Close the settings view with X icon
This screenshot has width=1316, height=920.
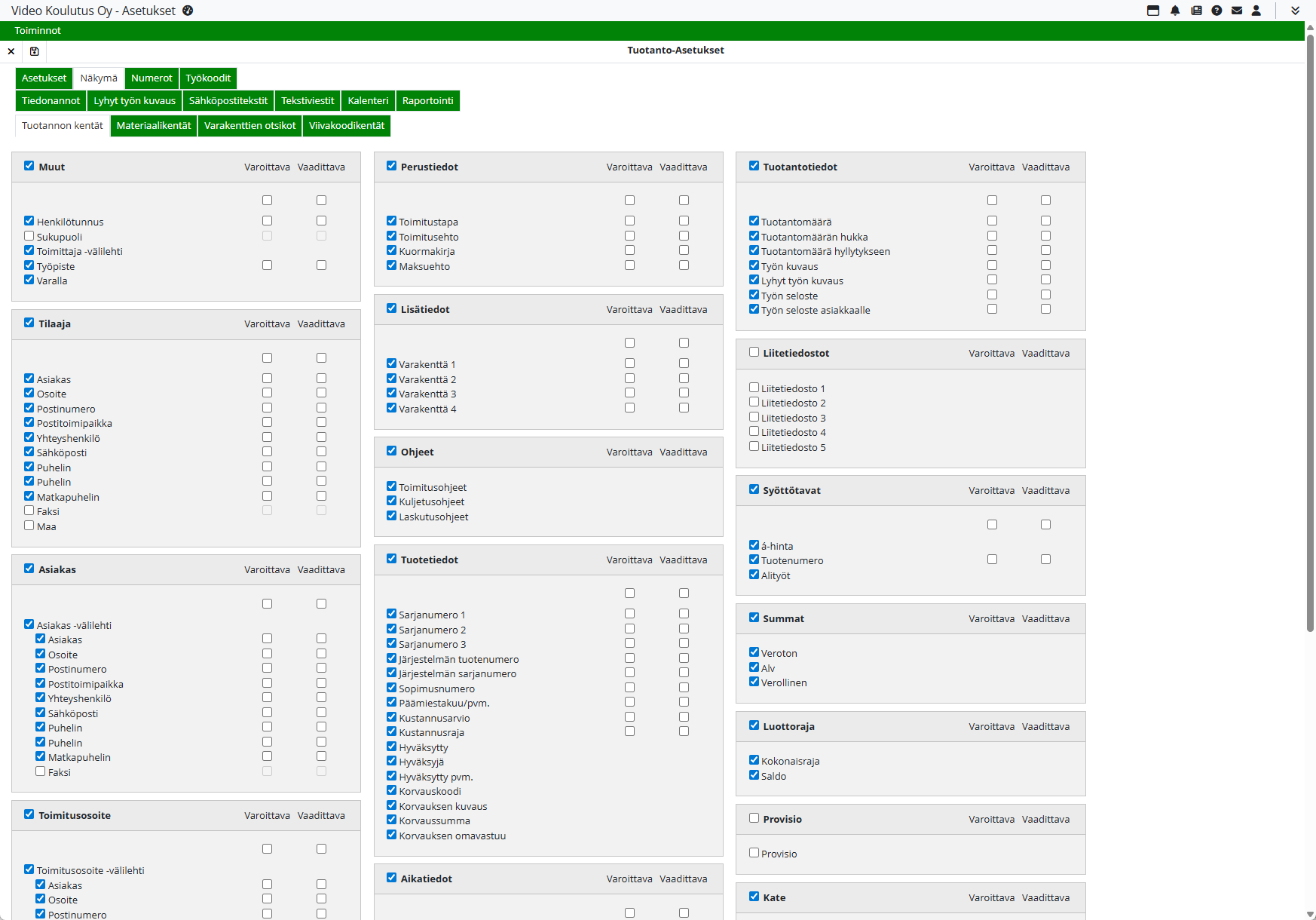tap(11, 51)
